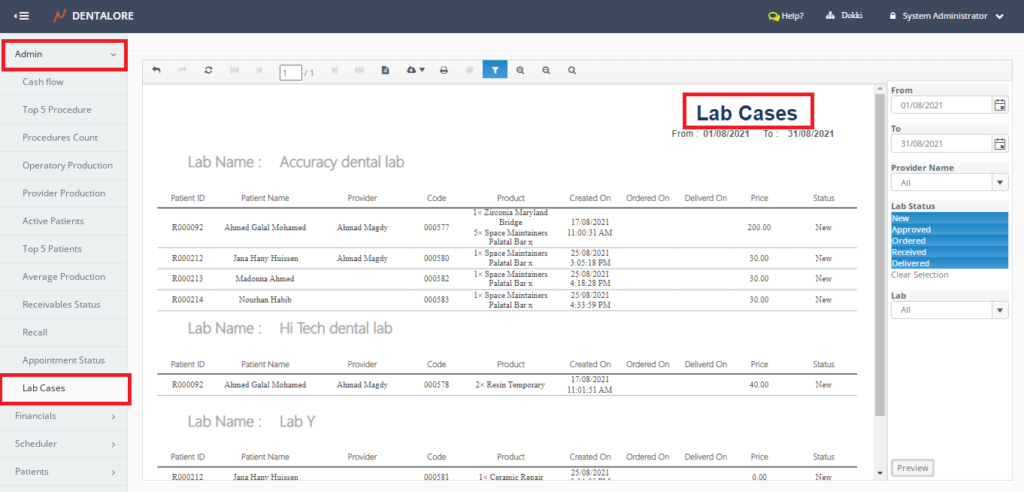Toggle the filter parameters panel icon
This screenshot has width=1024, height=492.
(x=495, y=71)
